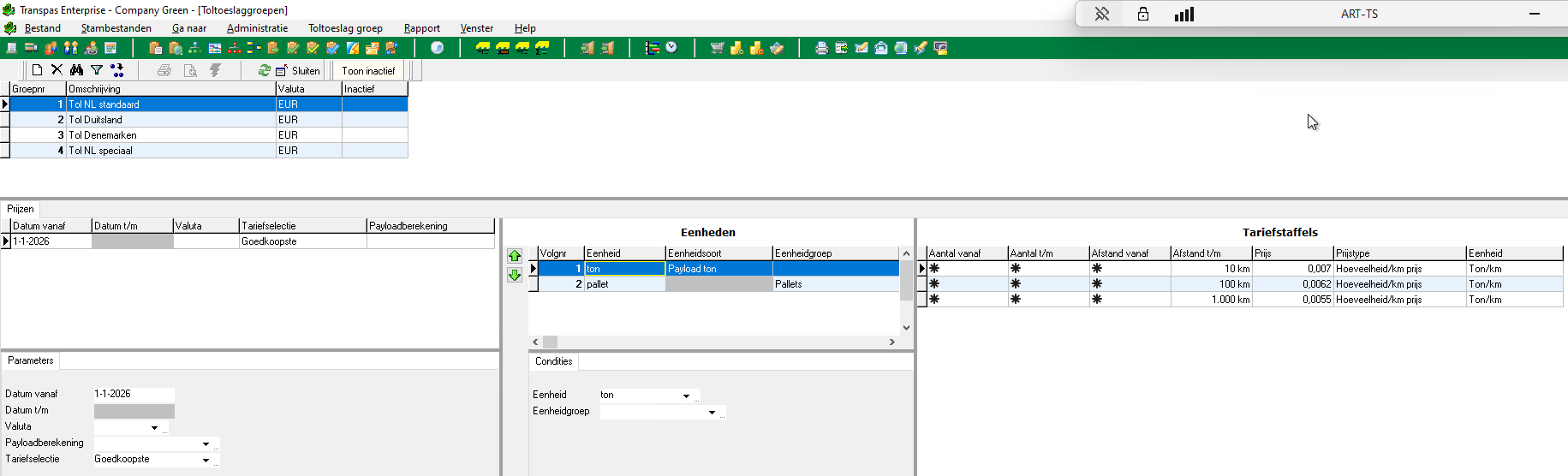1568x476 pixels.
Task: Open the Help menu
Action: click(x=525, y=28)
